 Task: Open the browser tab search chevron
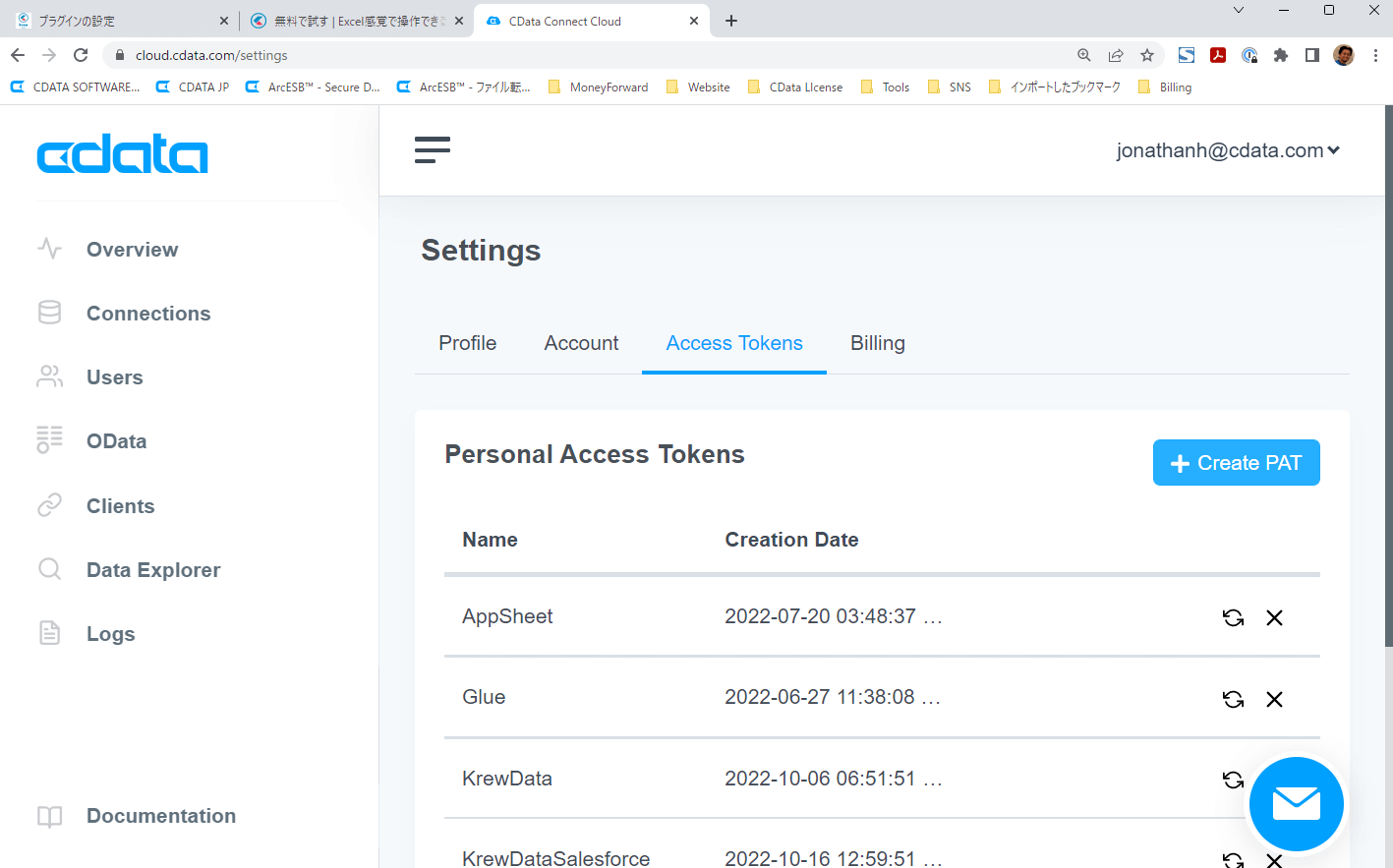(x=1238, y=11)
